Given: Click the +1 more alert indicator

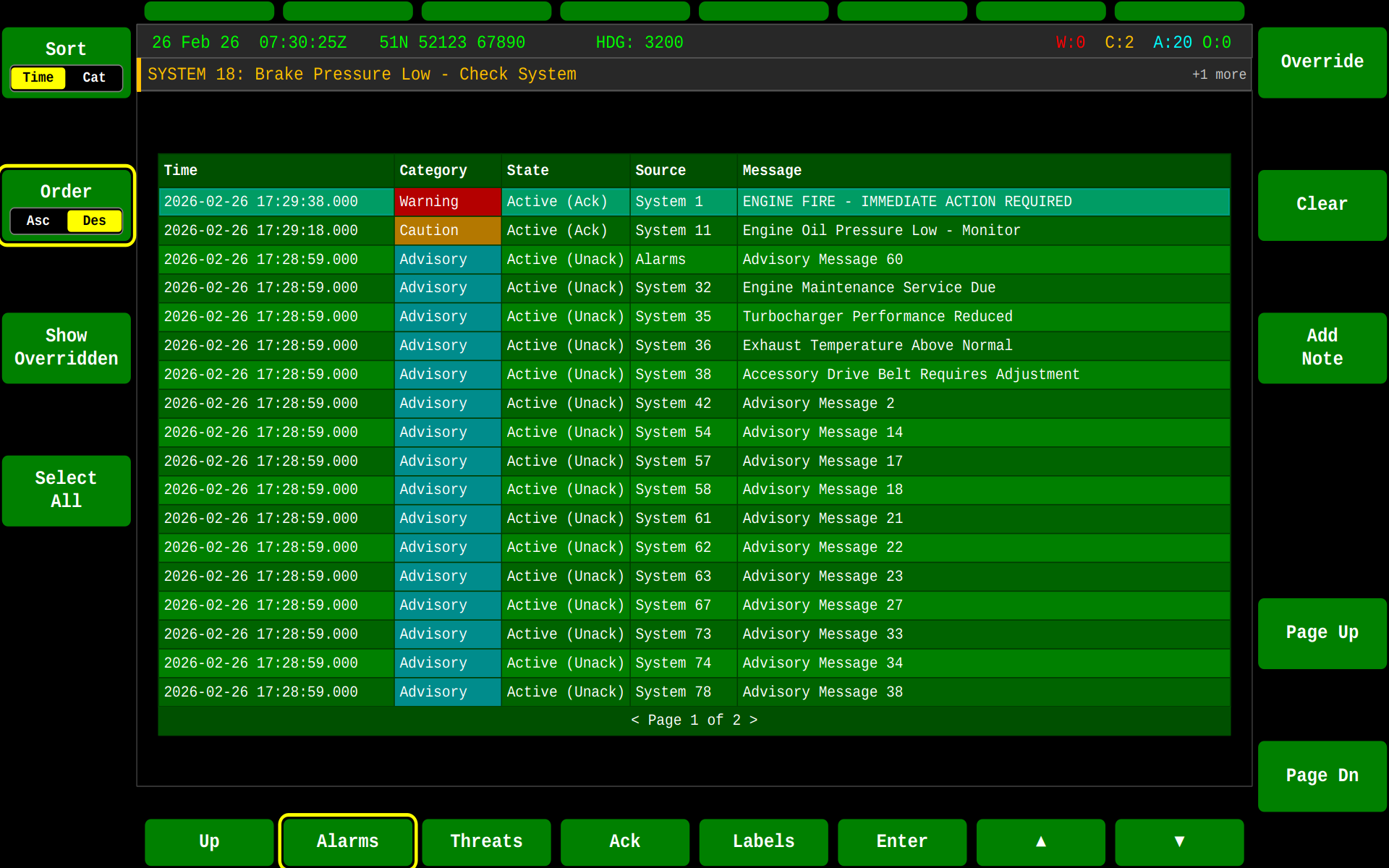Looking at the screenshot, I should coord(1219,75).
